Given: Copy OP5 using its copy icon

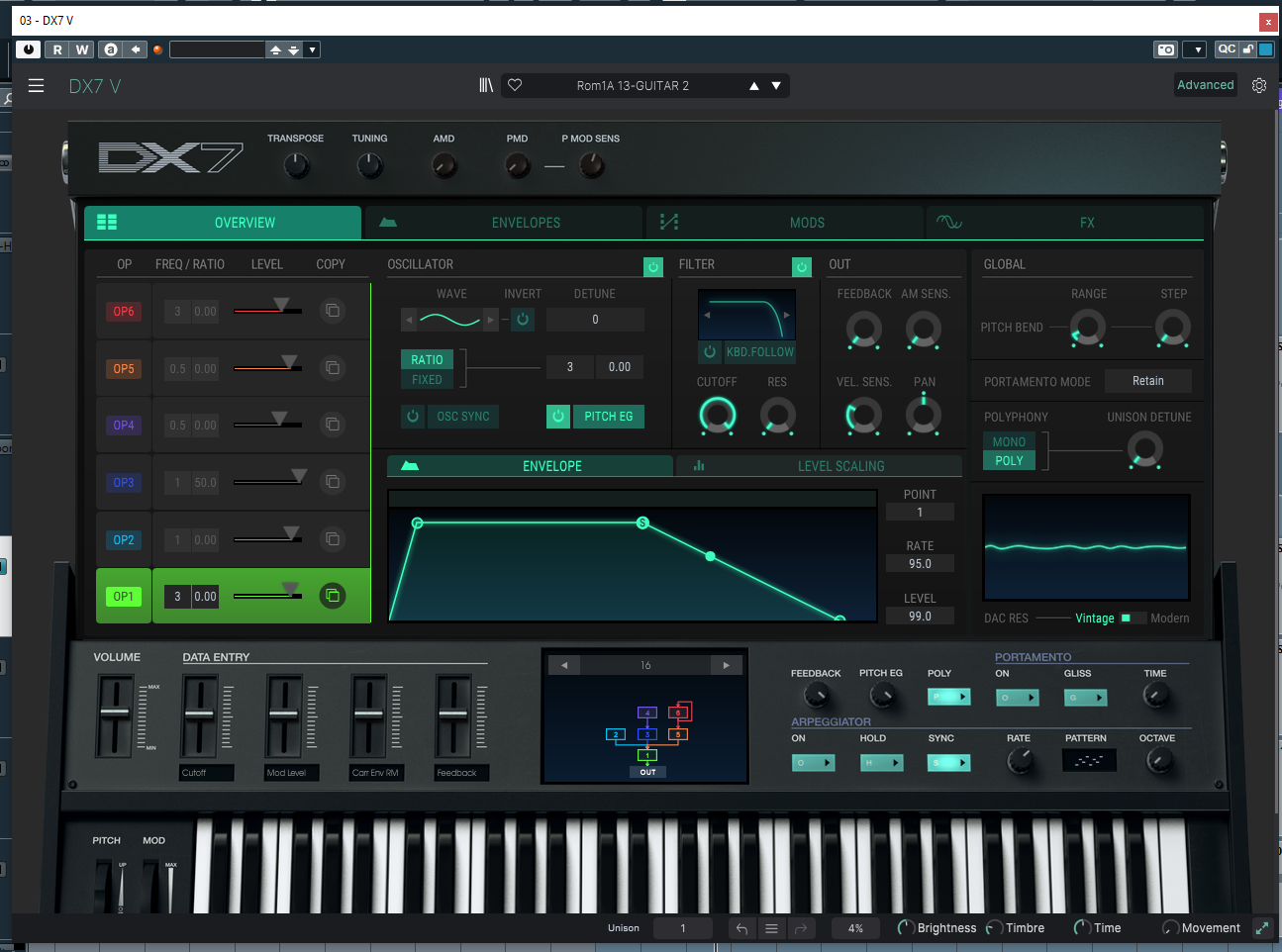Looking at the screenshot, I should [x=333, y=368].
